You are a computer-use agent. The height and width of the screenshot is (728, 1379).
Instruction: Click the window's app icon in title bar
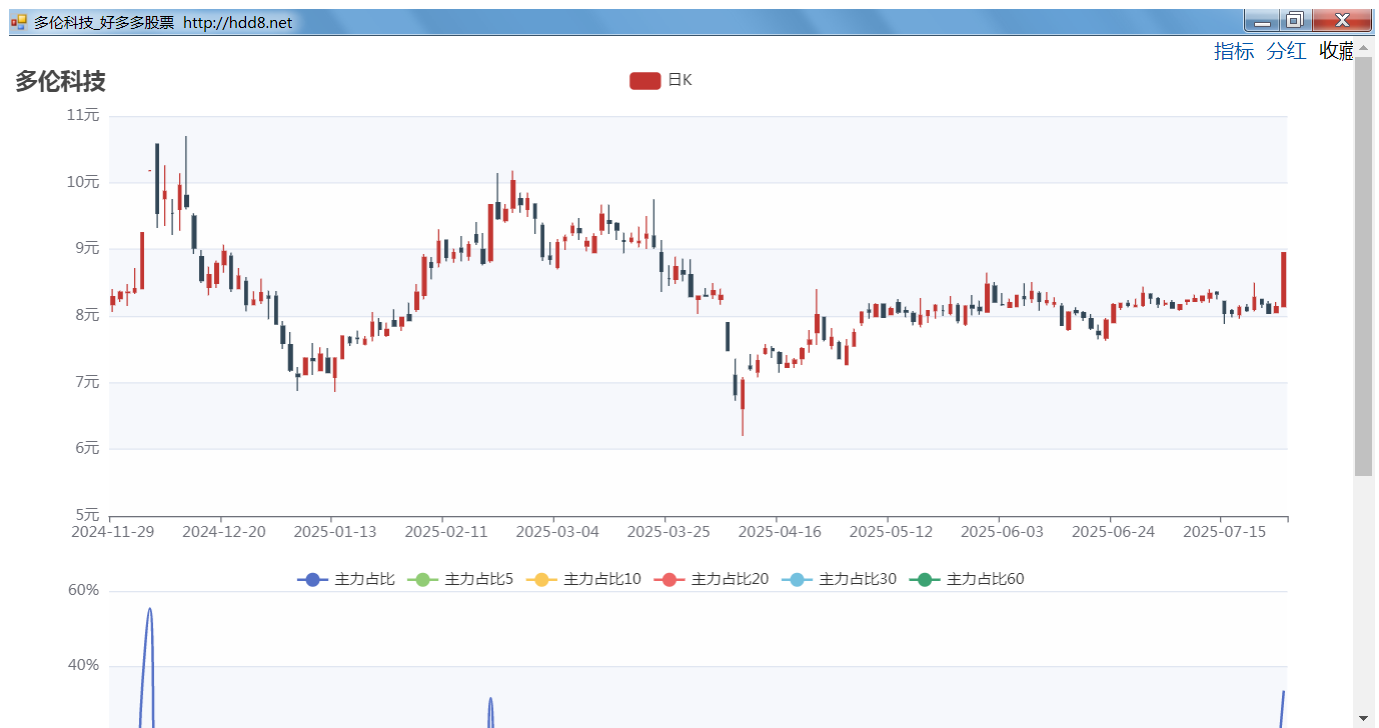(x=18, y=21)
